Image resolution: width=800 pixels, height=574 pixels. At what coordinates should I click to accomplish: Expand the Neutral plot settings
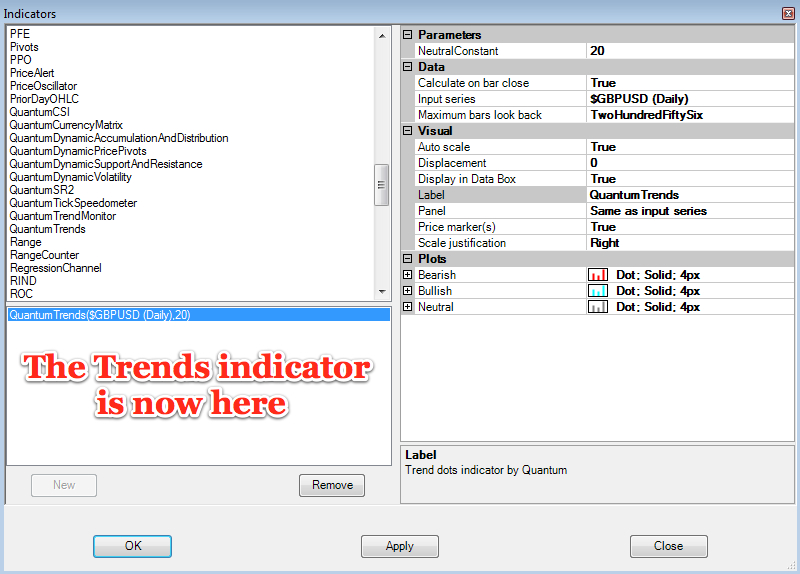pos(407,307)
